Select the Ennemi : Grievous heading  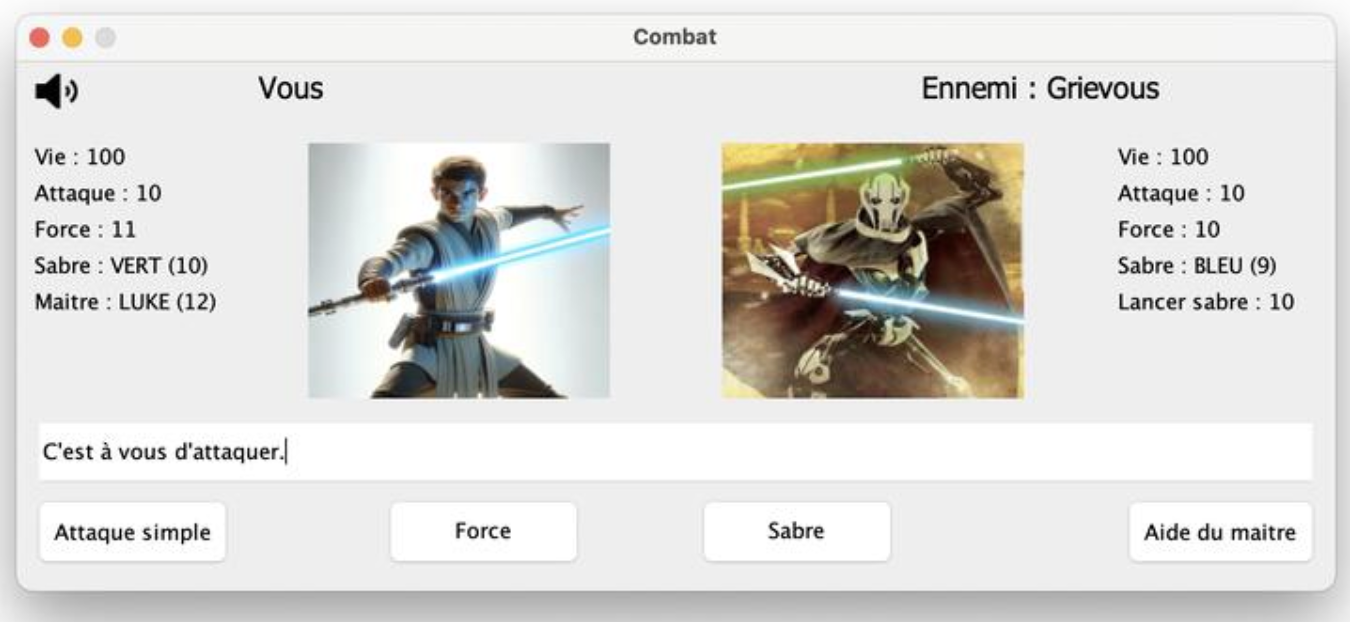tap(1040, 89)
